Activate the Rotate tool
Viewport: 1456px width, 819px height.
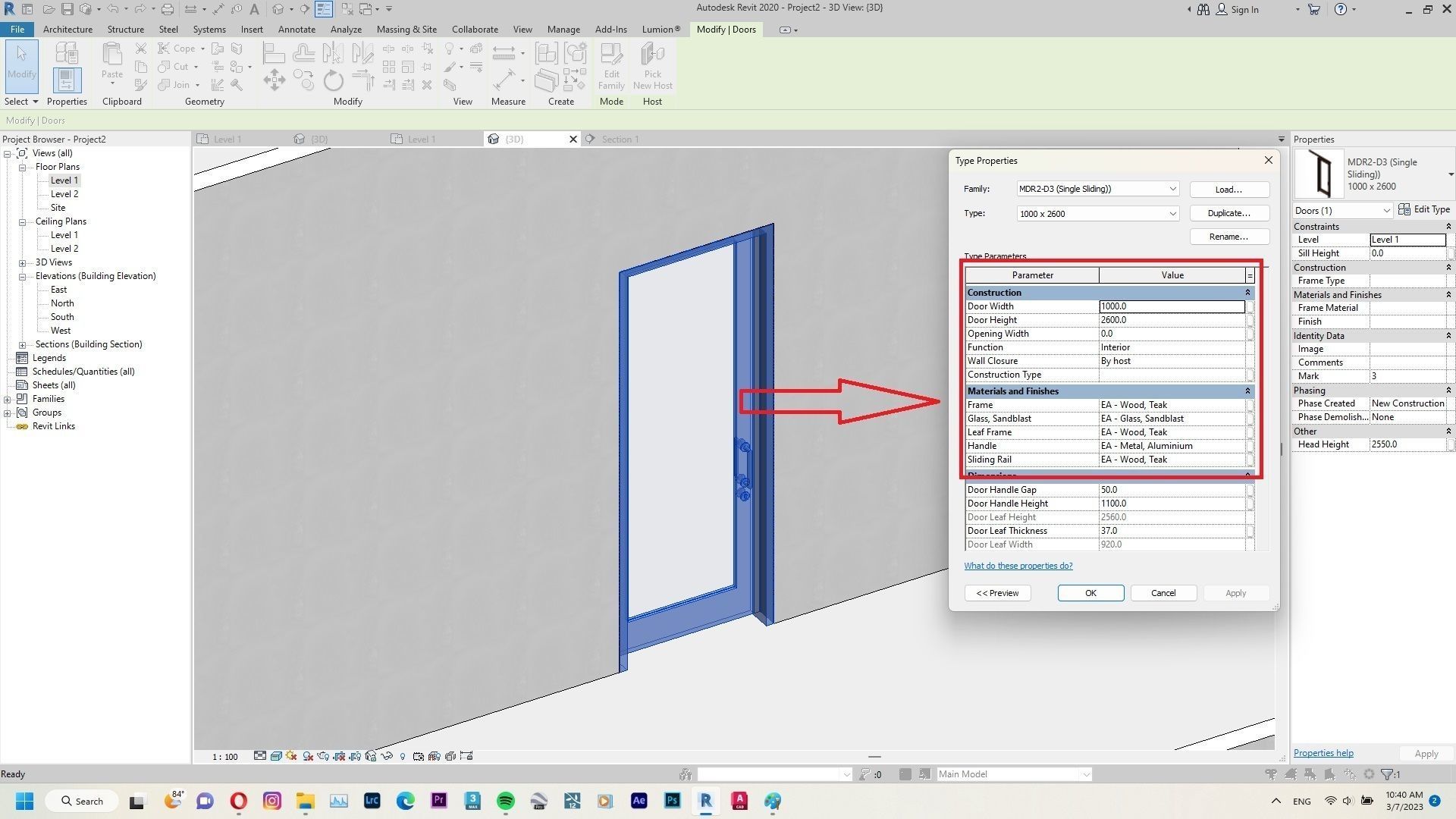334,81
